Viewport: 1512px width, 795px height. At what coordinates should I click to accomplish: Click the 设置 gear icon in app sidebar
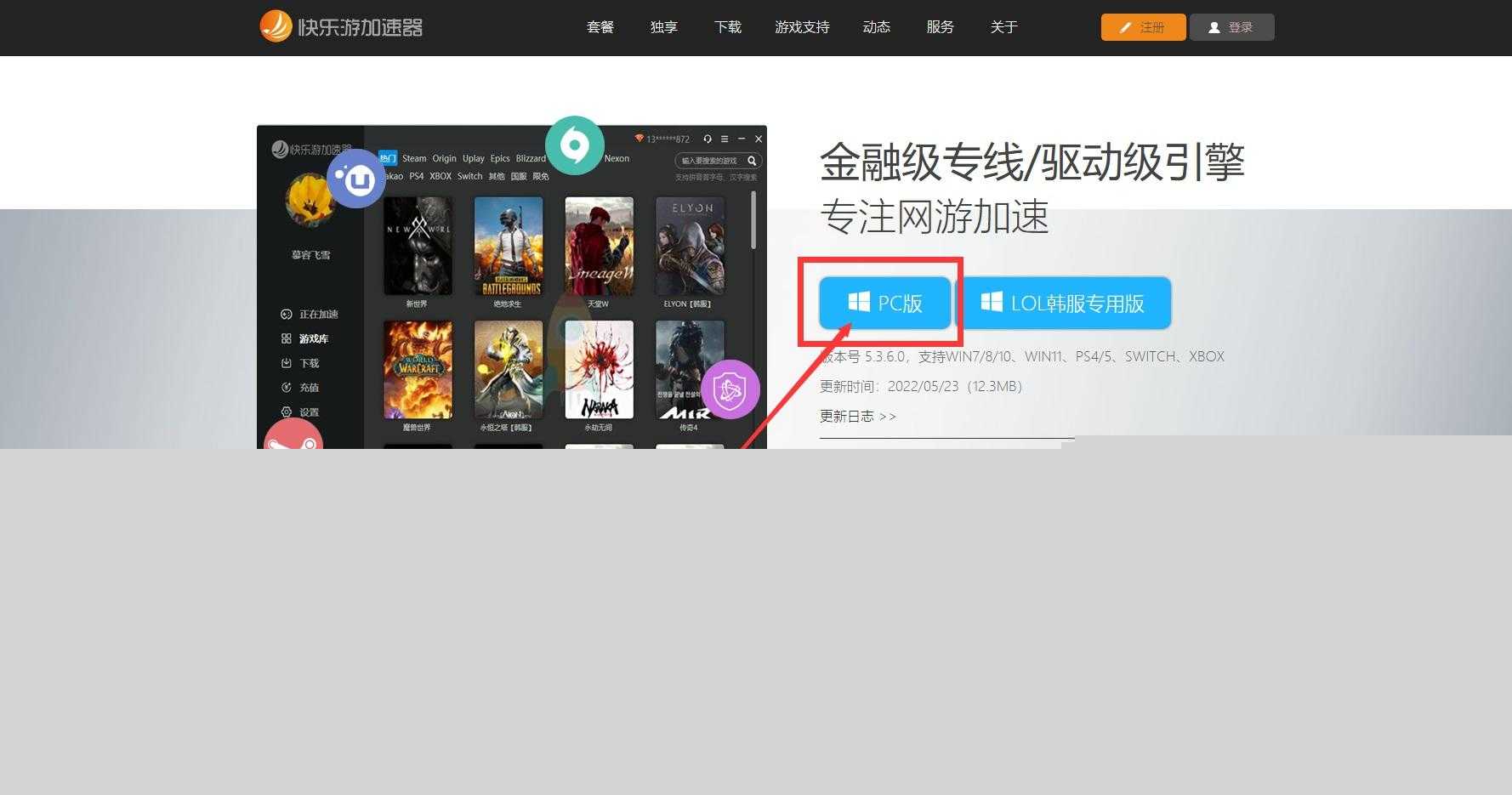pos(287,412)
